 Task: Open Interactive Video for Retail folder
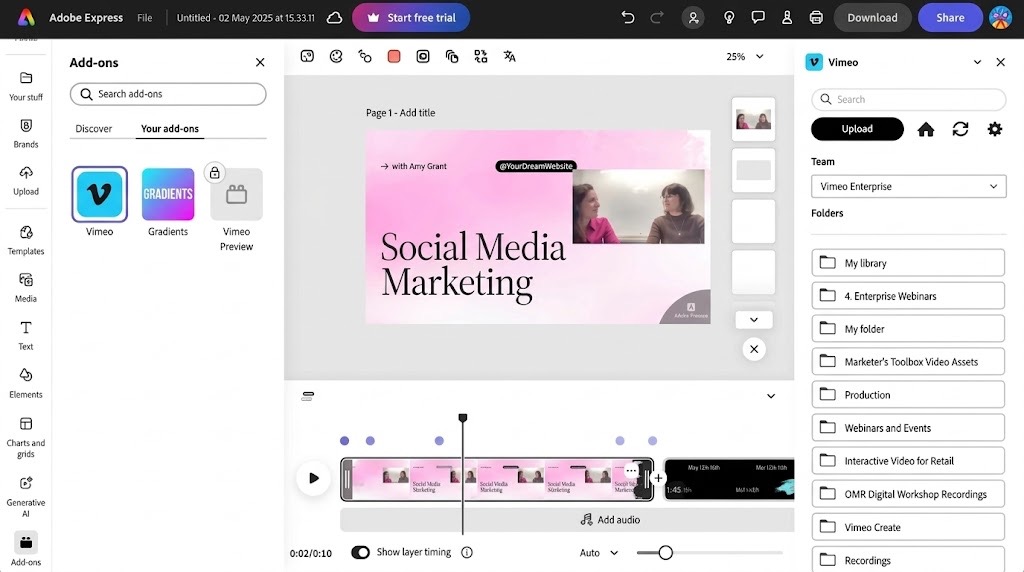tap(908, 461)
